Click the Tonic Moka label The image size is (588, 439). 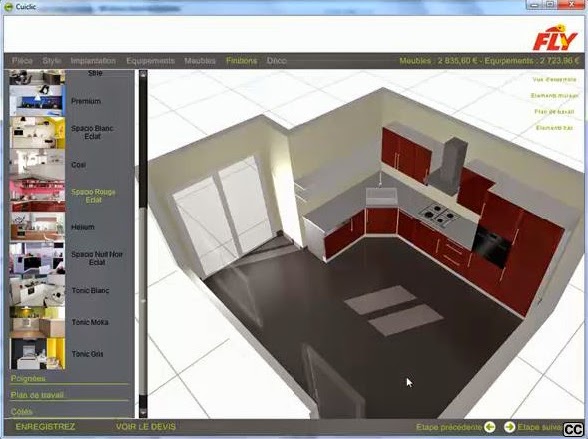coord(90,322)
